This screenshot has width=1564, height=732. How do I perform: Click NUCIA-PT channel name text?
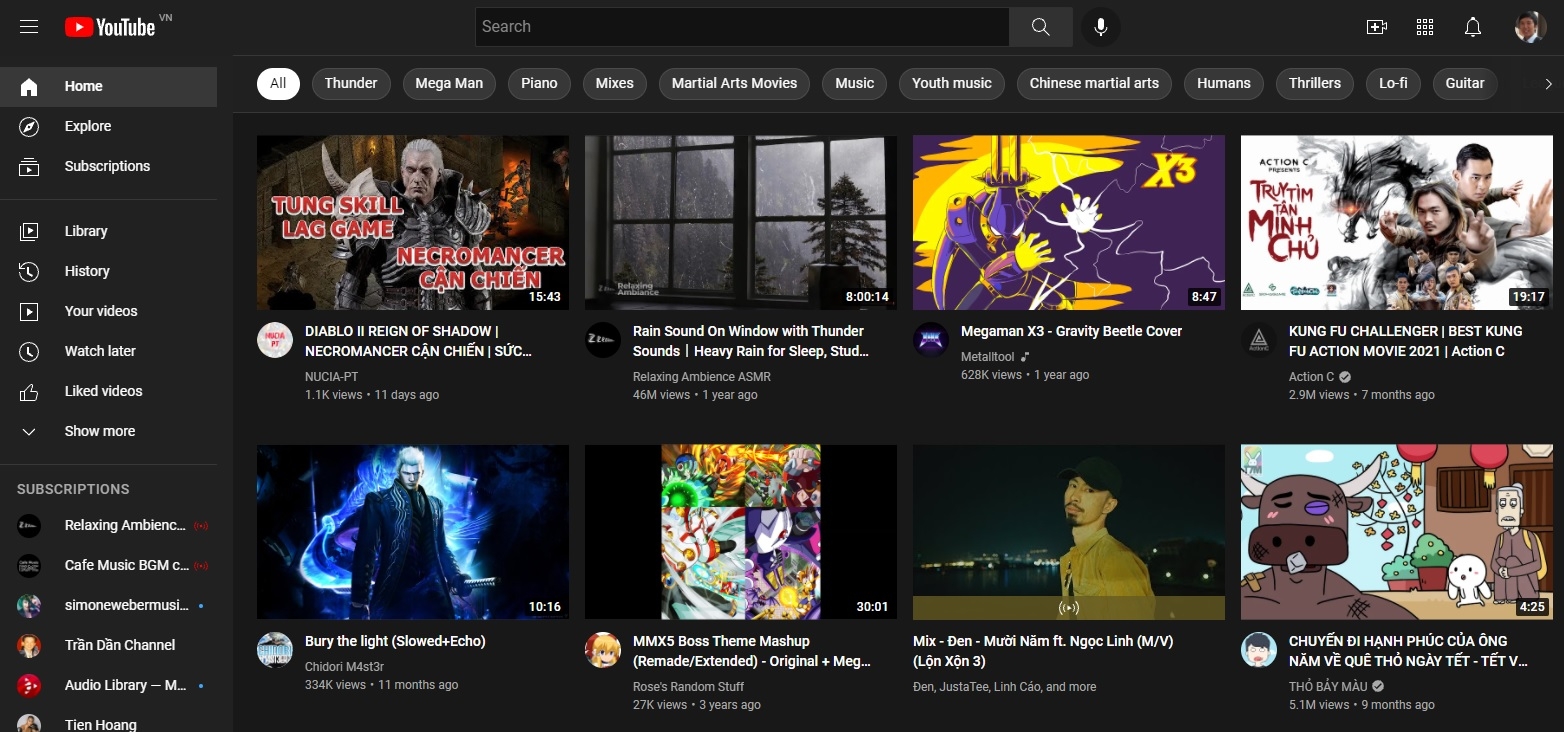(331, 377)
